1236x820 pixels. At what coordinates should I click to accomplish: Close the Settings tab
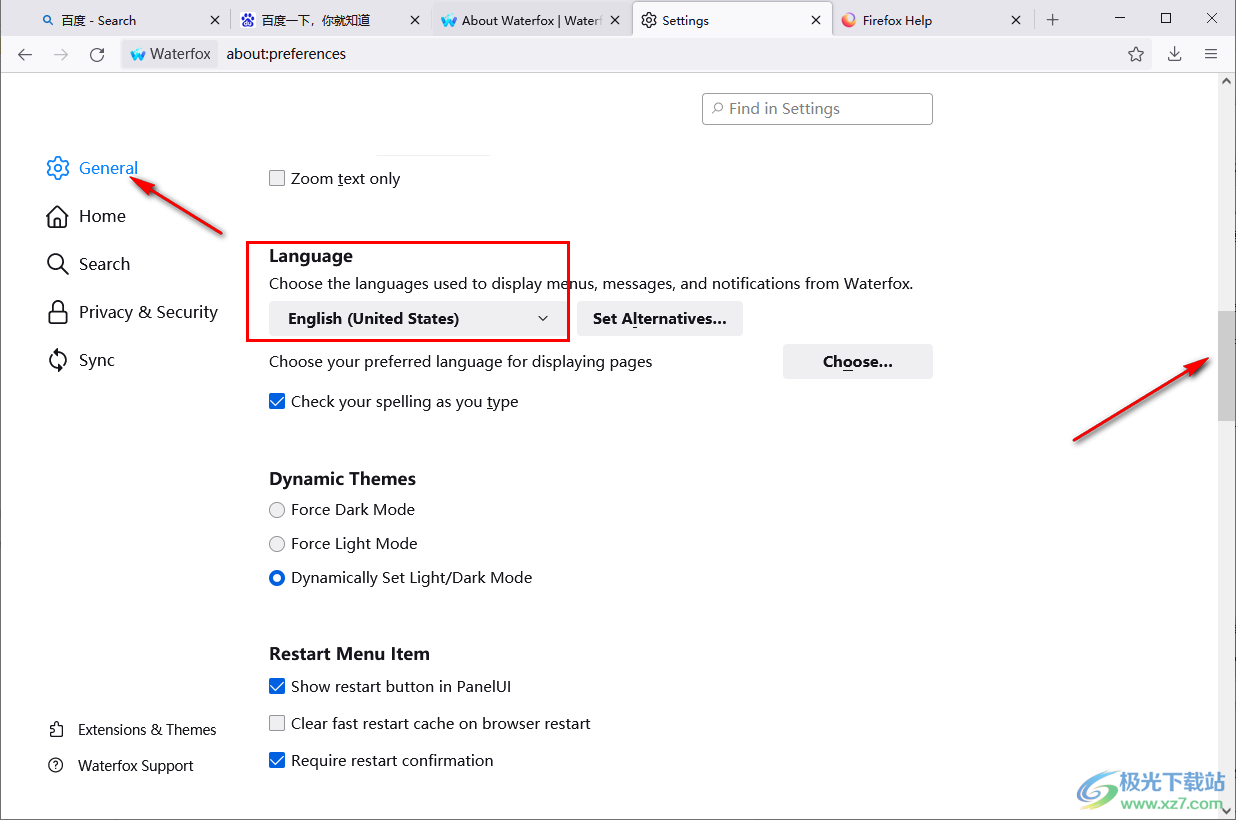[x=816, y=20]
